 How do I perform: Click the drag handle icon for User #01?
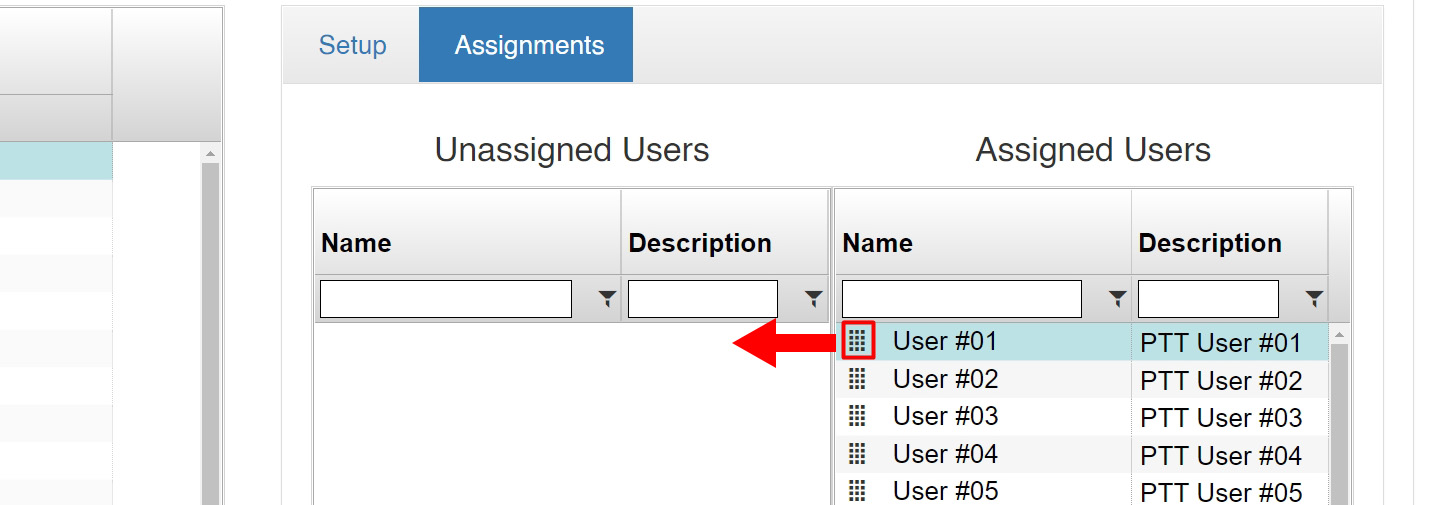(x=857, y=341)
